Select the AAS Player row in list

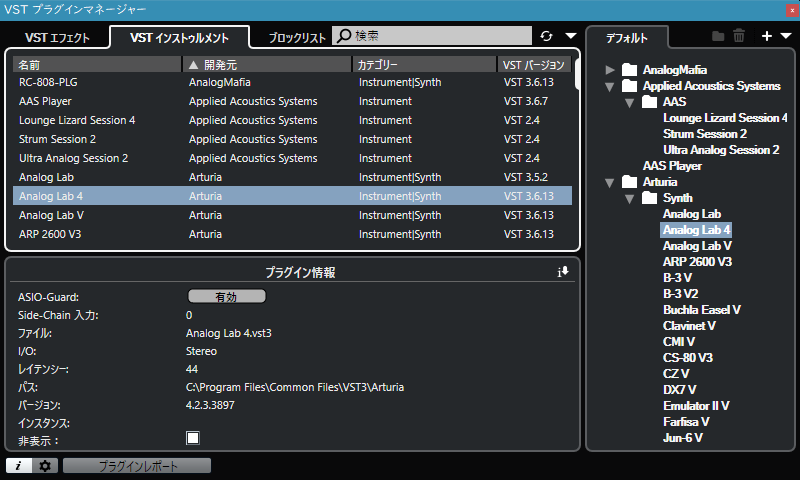pos(292,101)
